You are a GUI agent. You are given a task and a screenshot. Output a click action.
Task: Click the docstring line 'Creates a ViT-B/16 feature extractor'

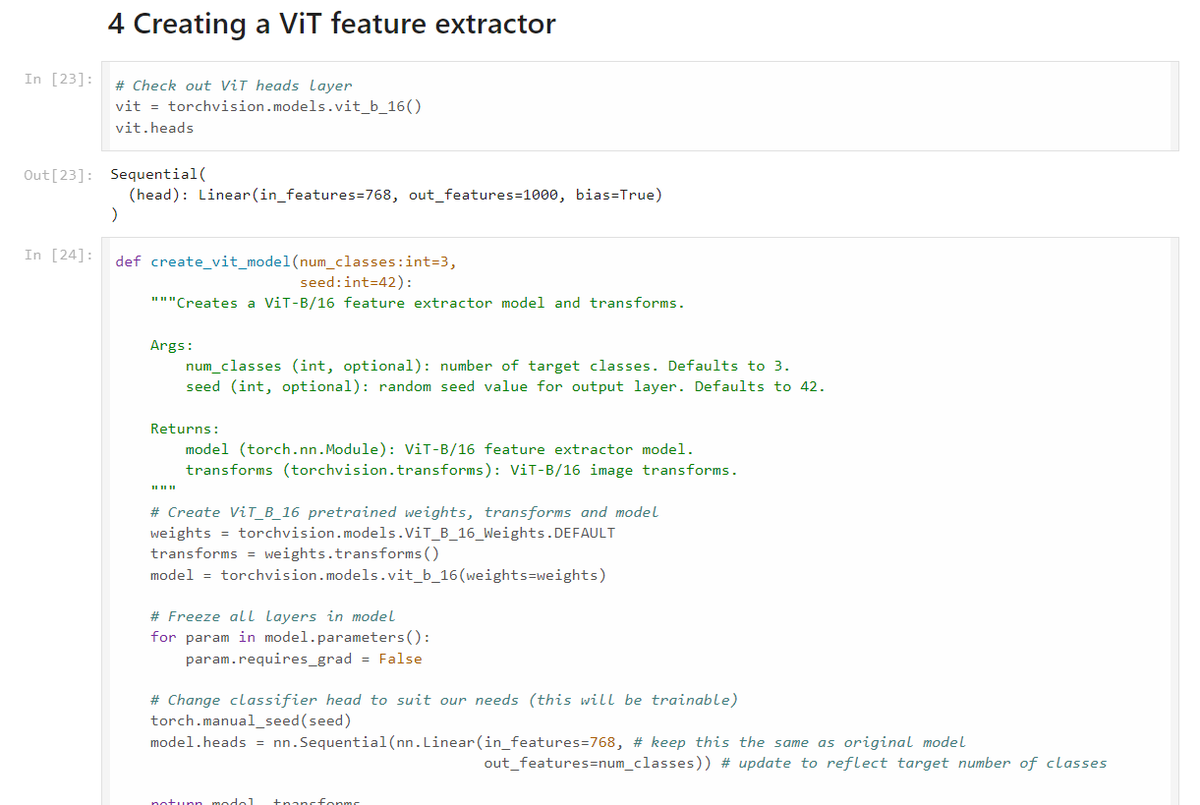(418, 303)
